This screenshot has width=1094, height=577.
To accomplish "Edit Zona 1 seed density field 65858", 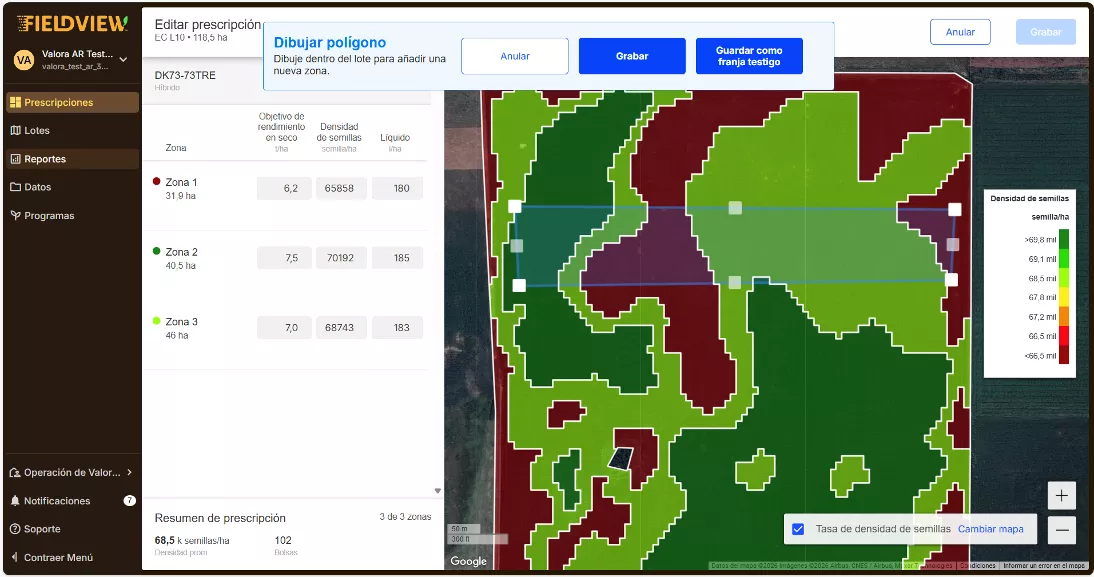I will click(x=339, y=189).
